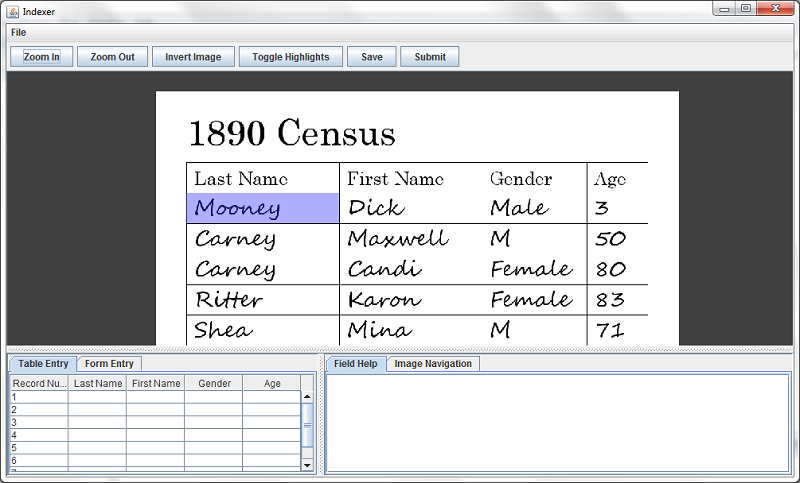Click the Zoom In button

(41, 57)
